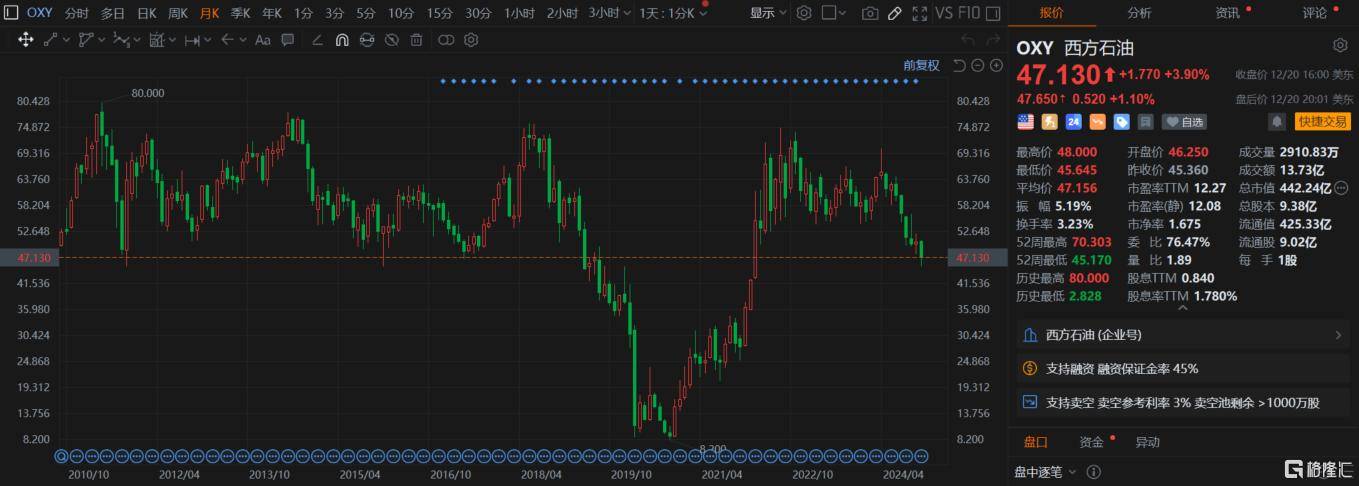Select the arrow annotation tool
Image resolution: width=1359 pixels, height=486 pixels.
tap(227, 40)
